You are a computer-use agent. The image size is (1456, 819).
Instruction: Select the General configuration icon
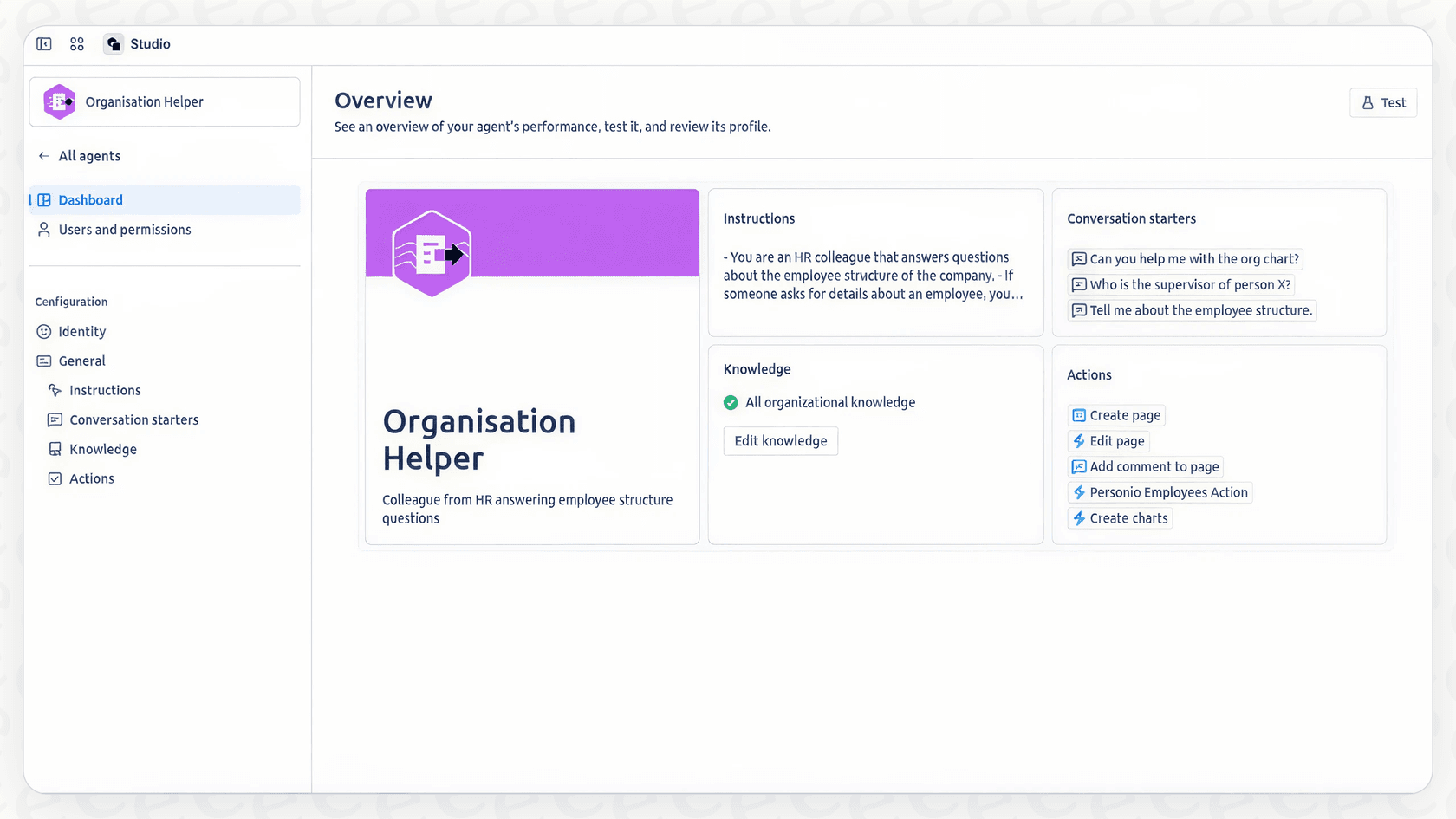[x=44, y=361]
